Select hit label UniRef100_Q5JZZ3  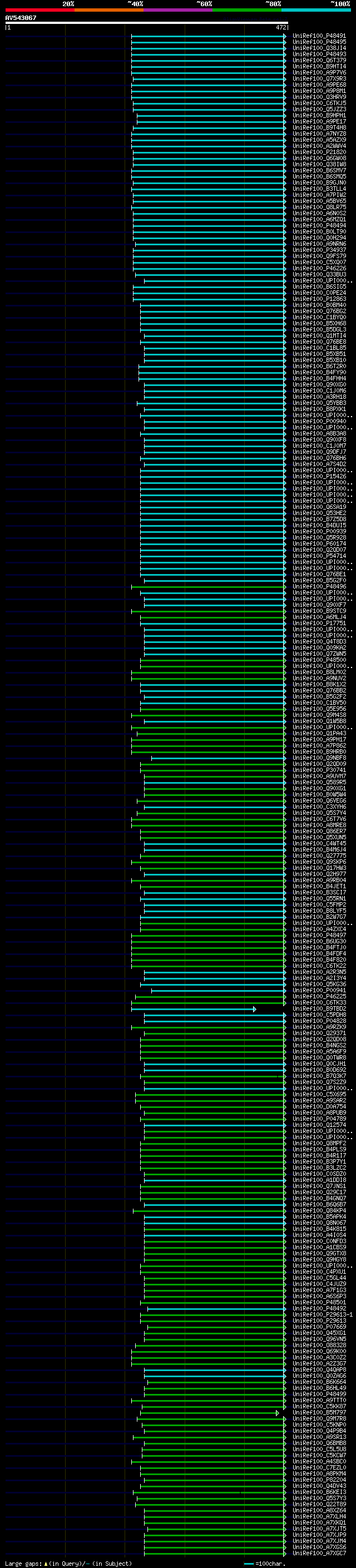319,109
